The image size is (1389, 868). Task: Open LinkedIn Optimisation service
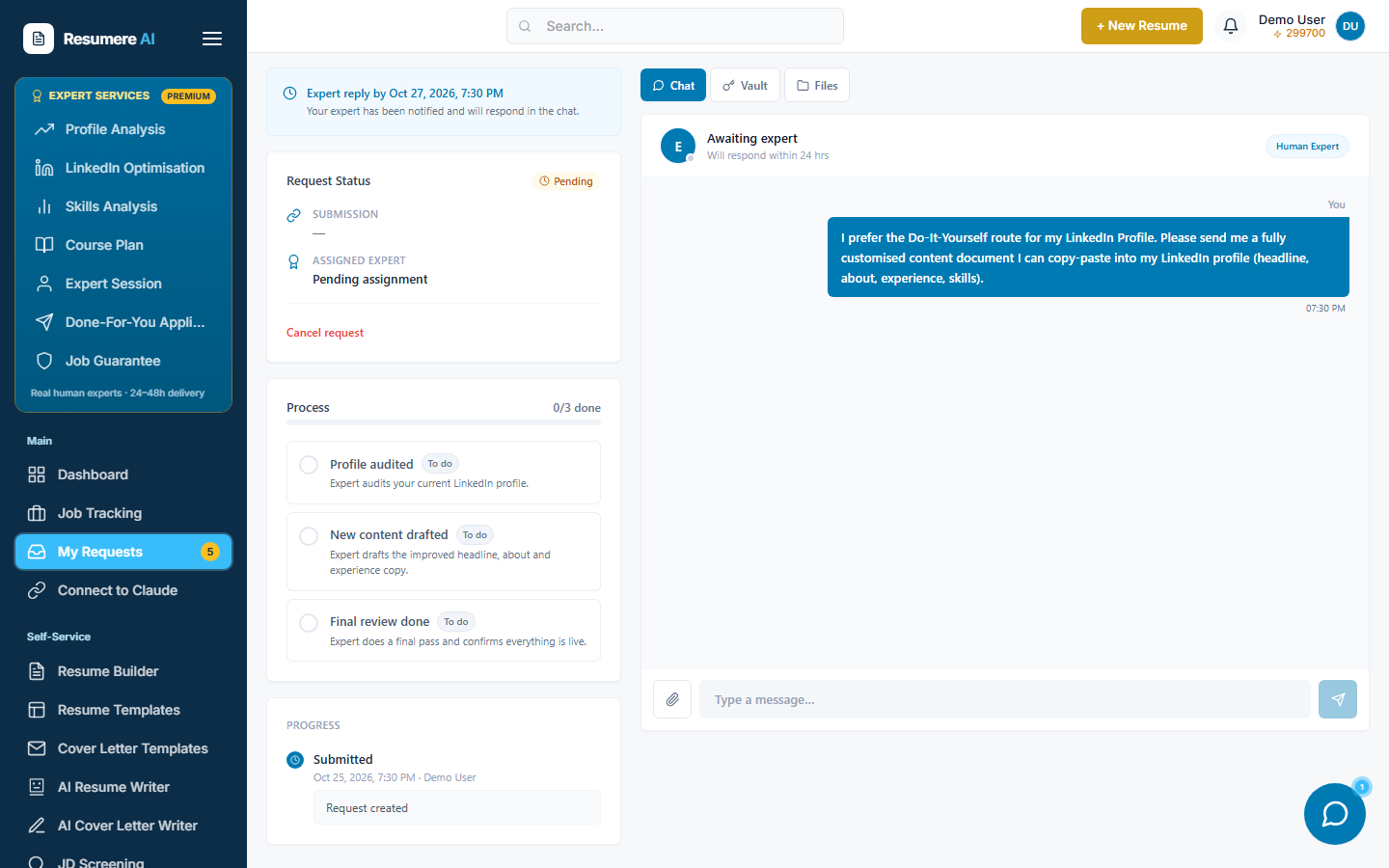tap(123, 168)
